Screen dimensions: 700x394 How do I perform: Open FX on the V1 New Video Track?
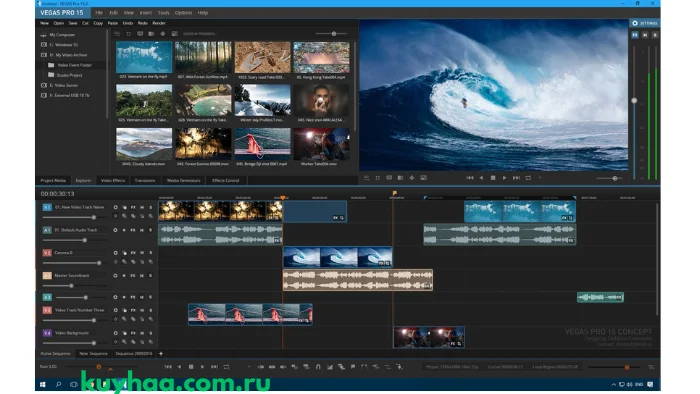133,207
